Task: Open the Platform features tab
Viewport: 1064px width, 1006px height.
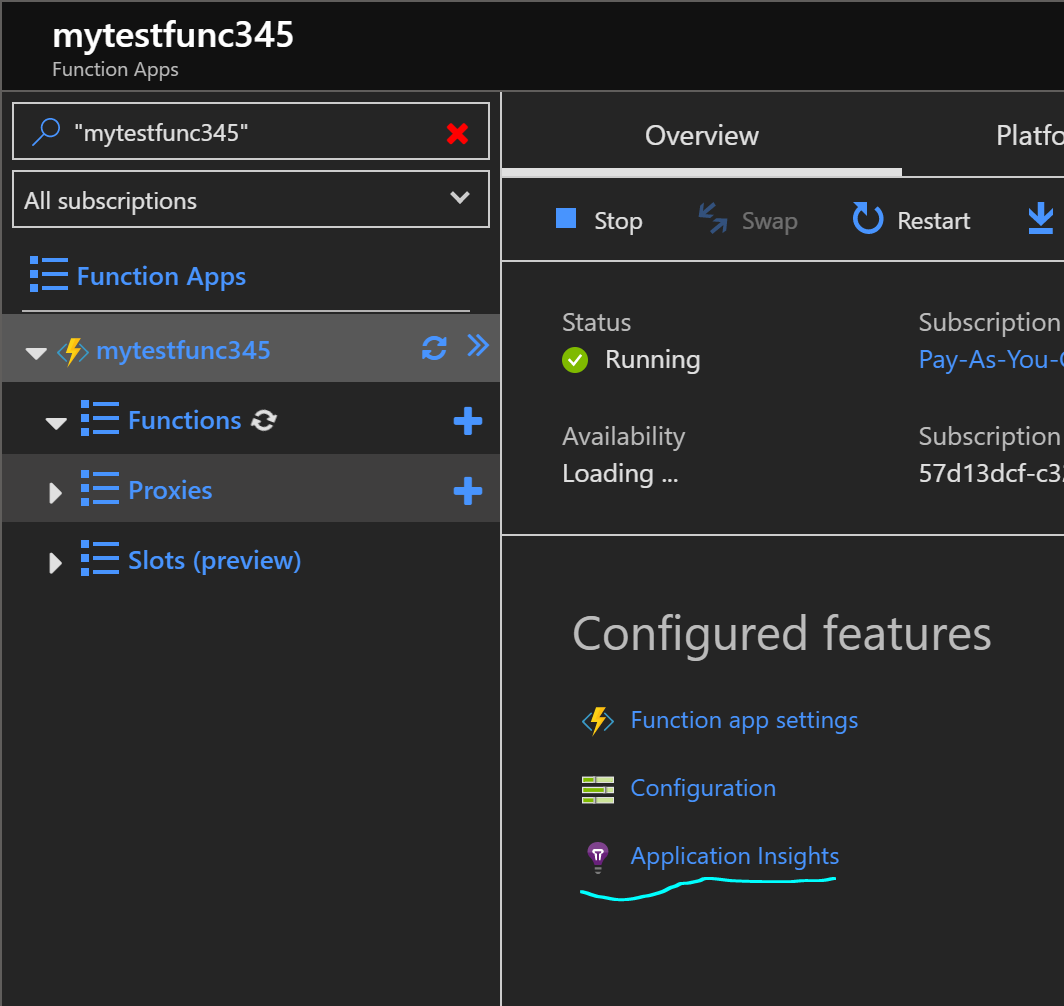Action: tap(1029, 136)
